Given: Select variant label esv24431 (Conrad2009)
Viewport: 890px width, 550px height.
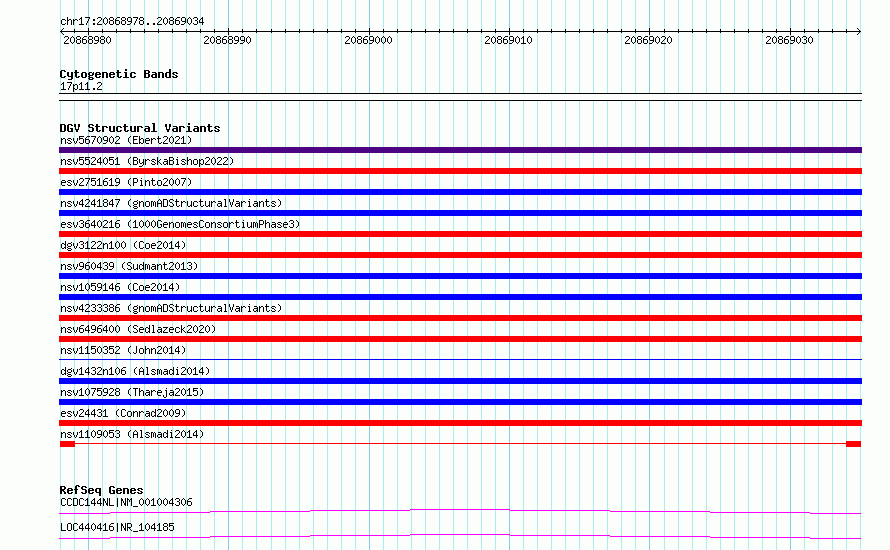Looking at the screenshot, I should 123,413.
